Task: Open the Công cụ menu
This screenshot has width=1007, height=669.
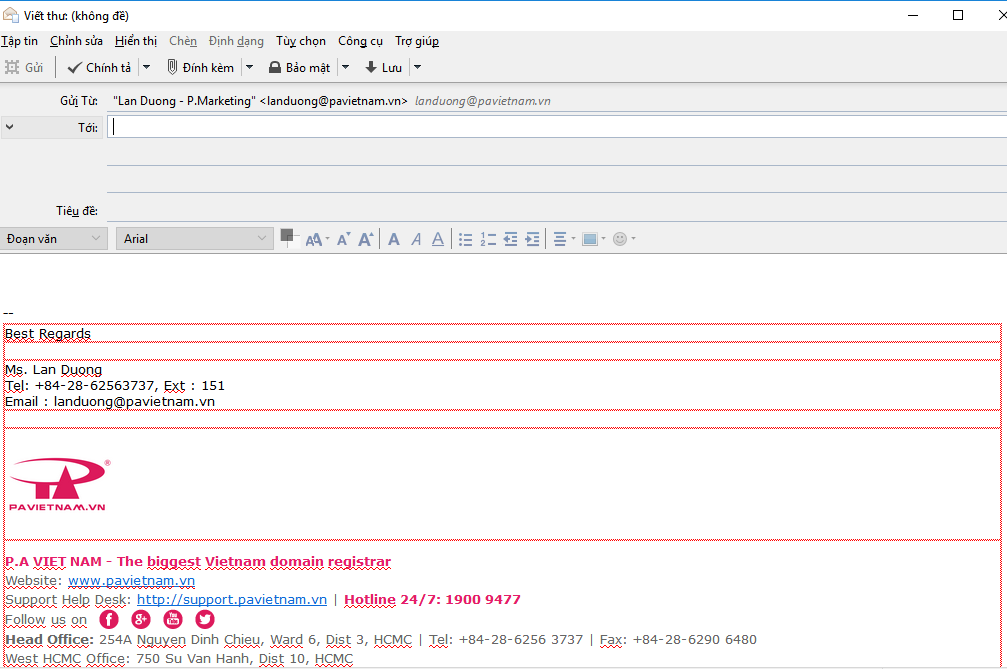Action: pos(360,41)
